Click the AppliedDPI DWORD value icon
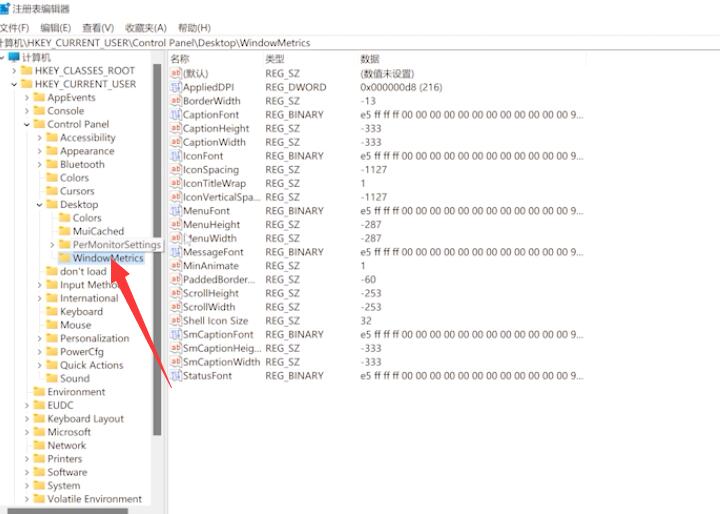 tap(176, 88)
